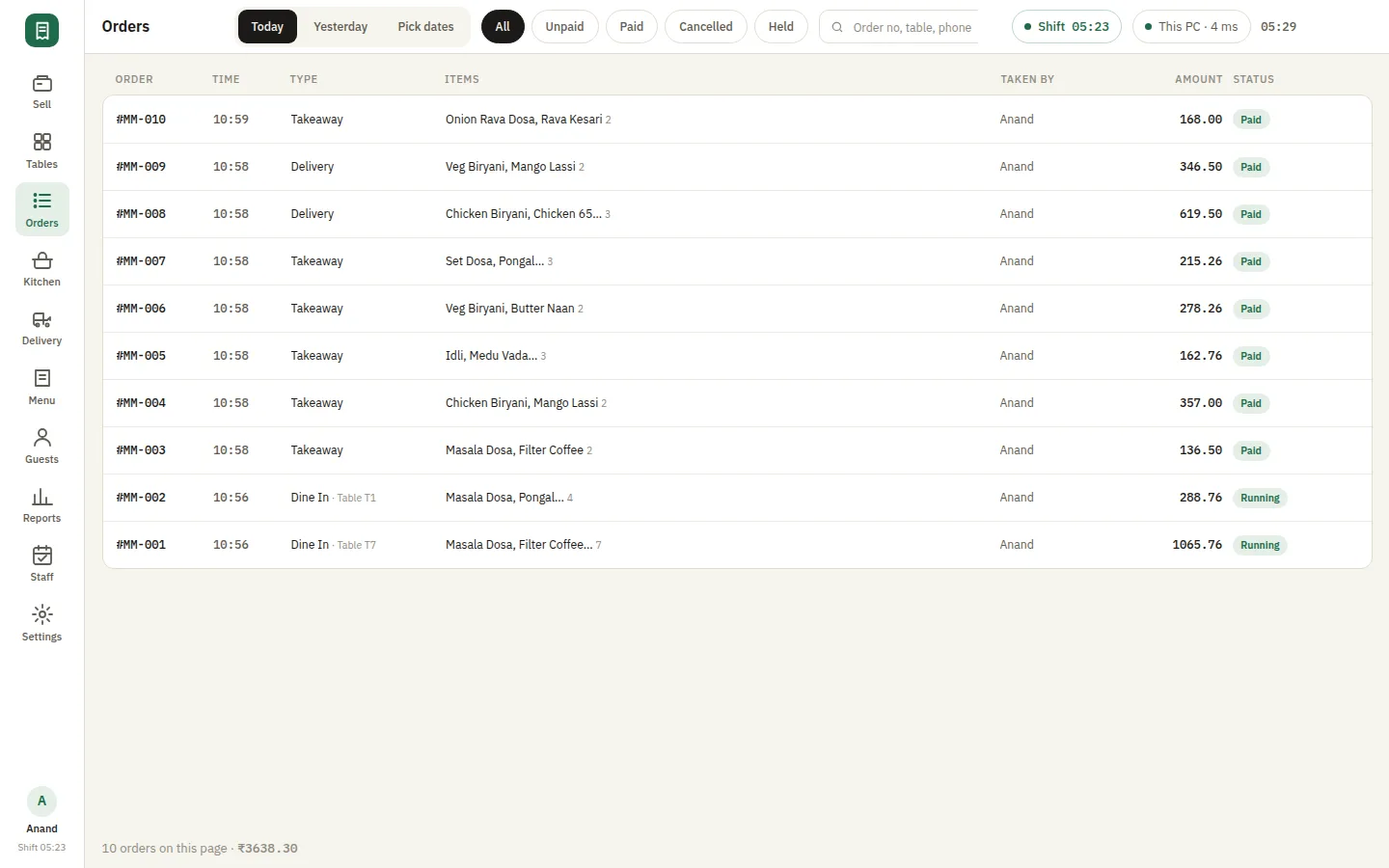This screenshot has width=1389, height=868.
Task: Go to Tables in the sidebar
Action: click(x=41, y=150)
